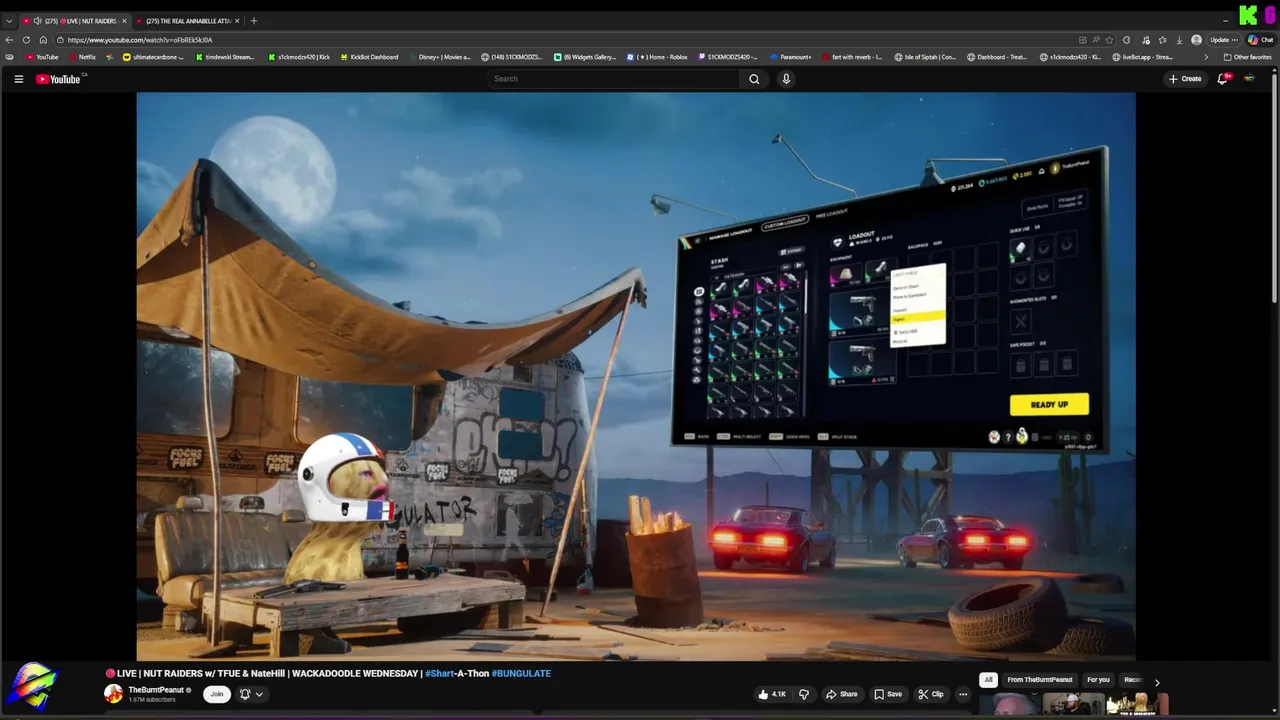Open the browser Update menu
The image size is (1280, 720).
[x=1224, y=40]
